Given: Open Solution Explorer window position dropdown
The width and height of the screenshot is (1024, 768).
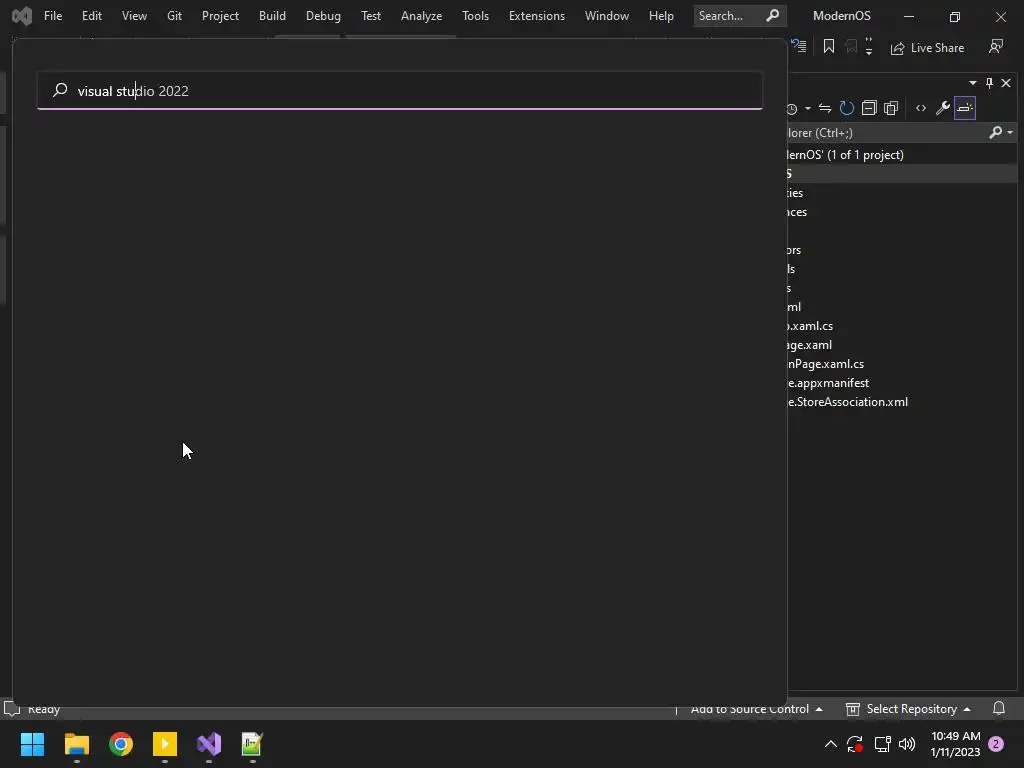Looking at the screenshot, I should click(973, 83).
